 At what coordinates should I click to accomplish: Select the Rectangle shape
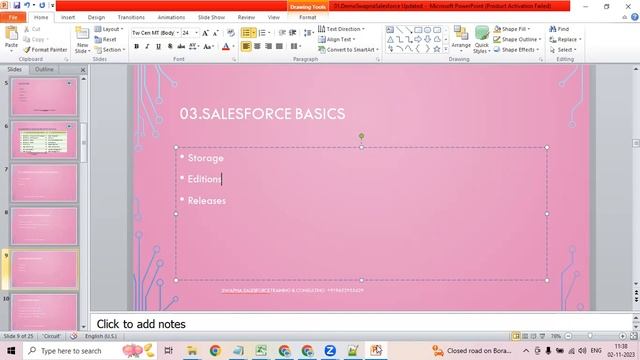418,30
